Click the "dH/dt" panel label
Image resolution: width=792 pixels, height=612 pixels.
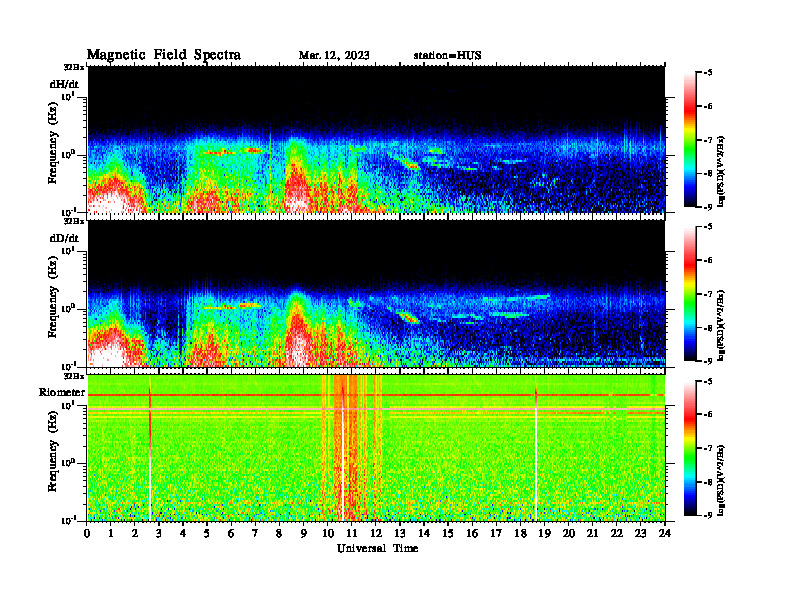click(64, 84)
